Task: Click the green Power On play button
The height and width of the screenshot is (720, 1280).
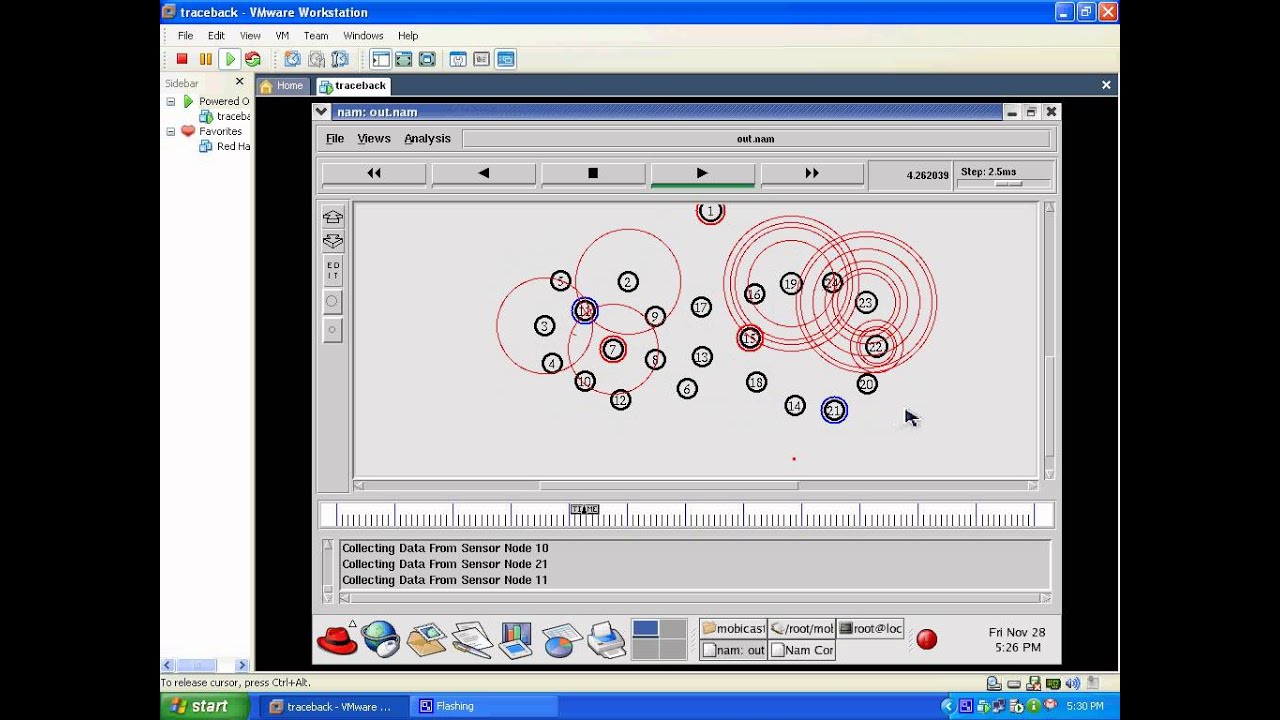Action: click(229, 59)
